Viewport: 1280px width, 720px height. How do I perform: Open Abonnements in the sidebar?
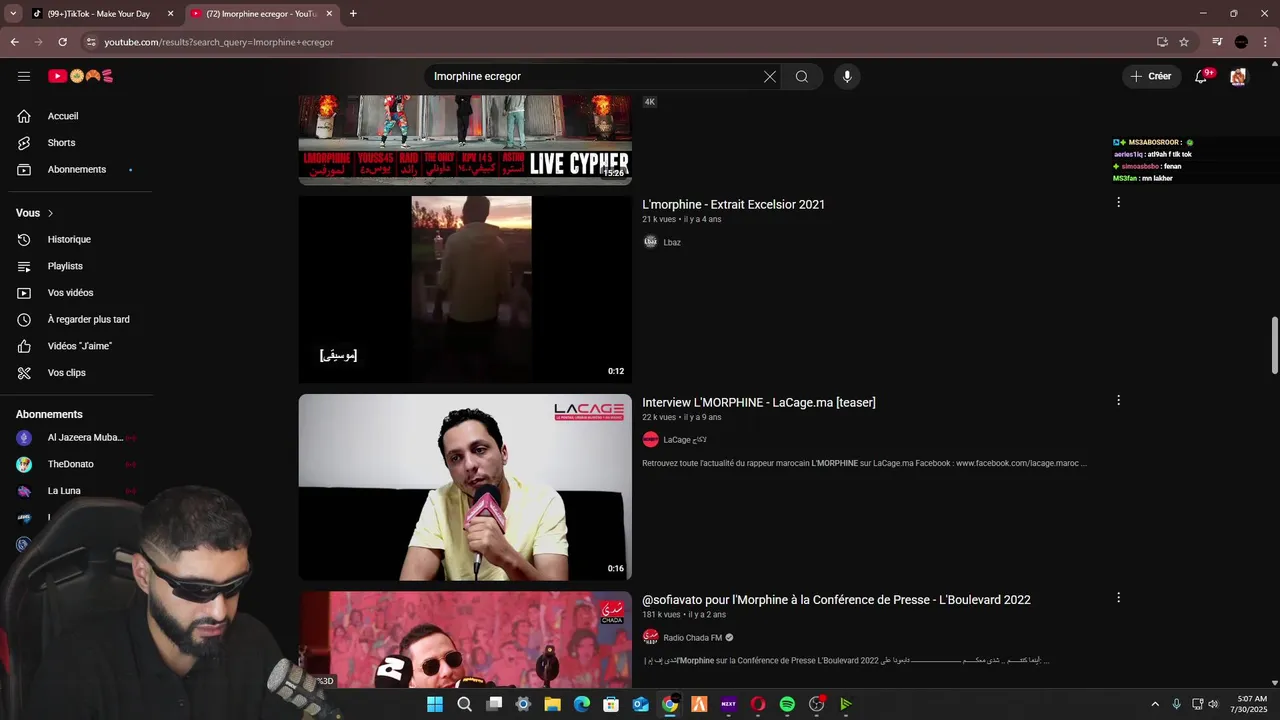76,170
